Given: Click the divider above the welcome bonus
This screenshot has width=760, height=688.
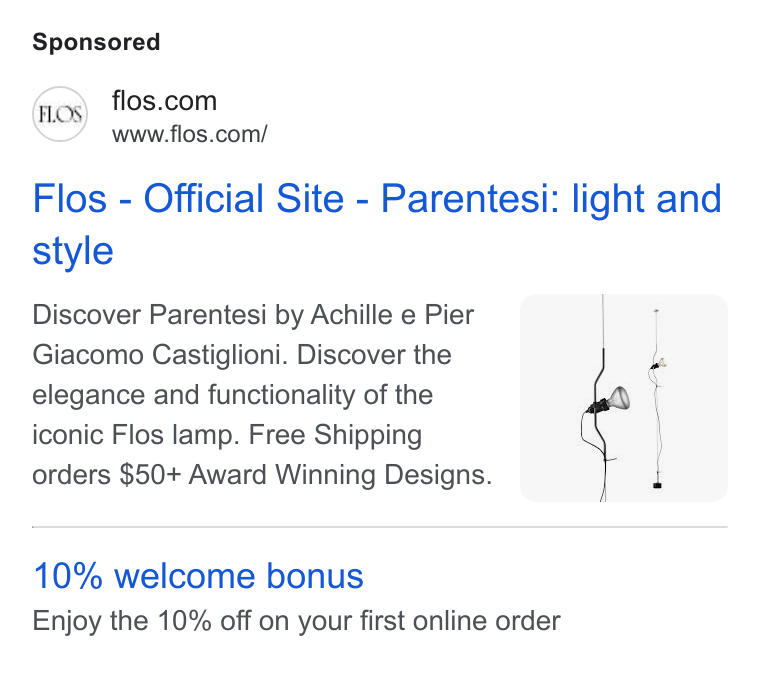Looking at the screenshot, I should pos(380,527).
